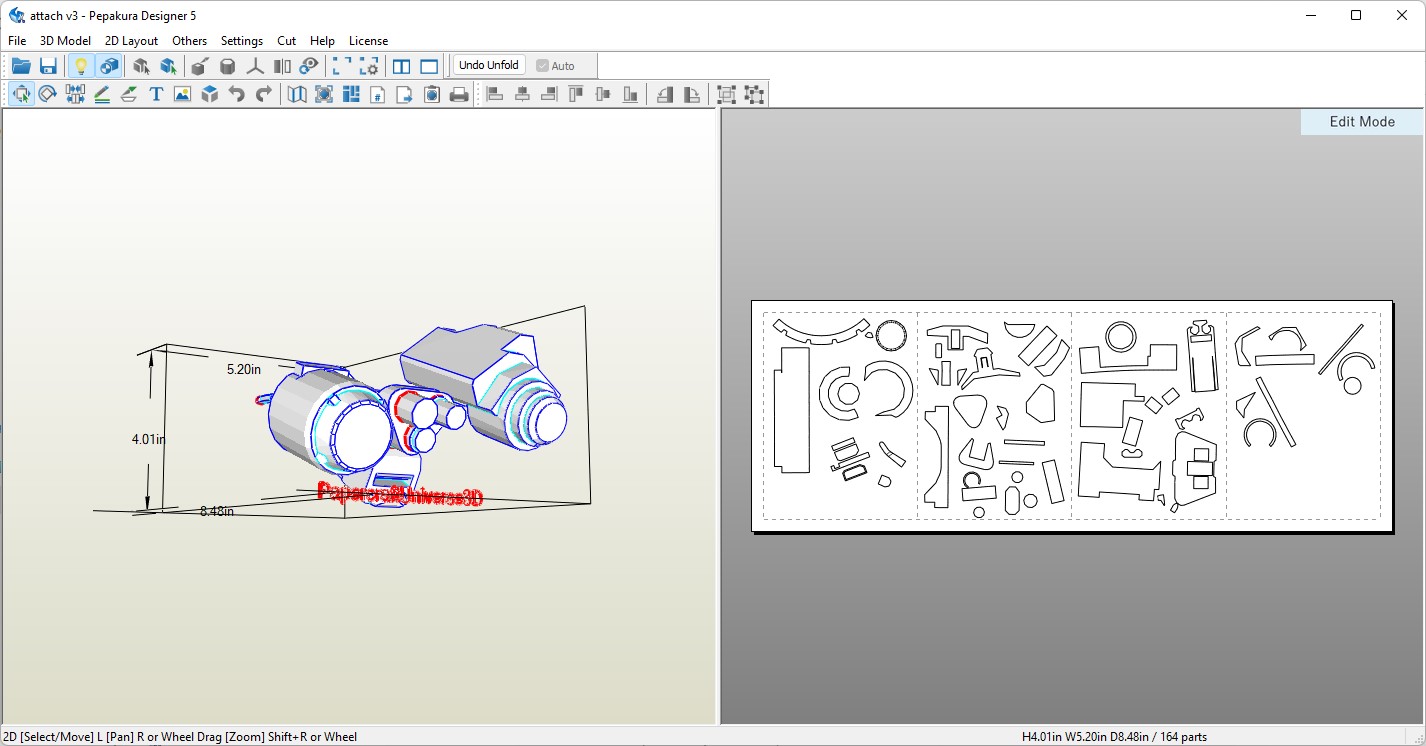Image resolution: width=1426 pixels, height=746 pixels.
Task: Print the pattern with the printer icon
Action: [459, 94]
